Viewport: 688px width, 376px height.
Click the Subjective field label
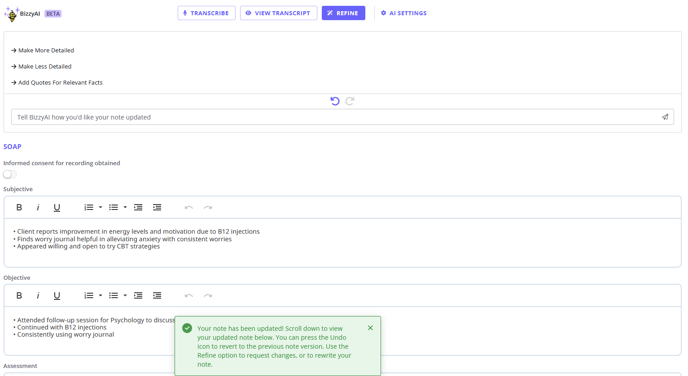pyautogui.click(x=18, y=189)
